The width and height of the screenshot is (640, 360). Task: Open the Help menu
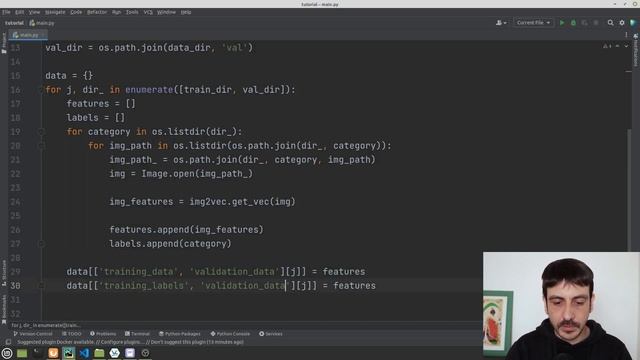[186, 12]
